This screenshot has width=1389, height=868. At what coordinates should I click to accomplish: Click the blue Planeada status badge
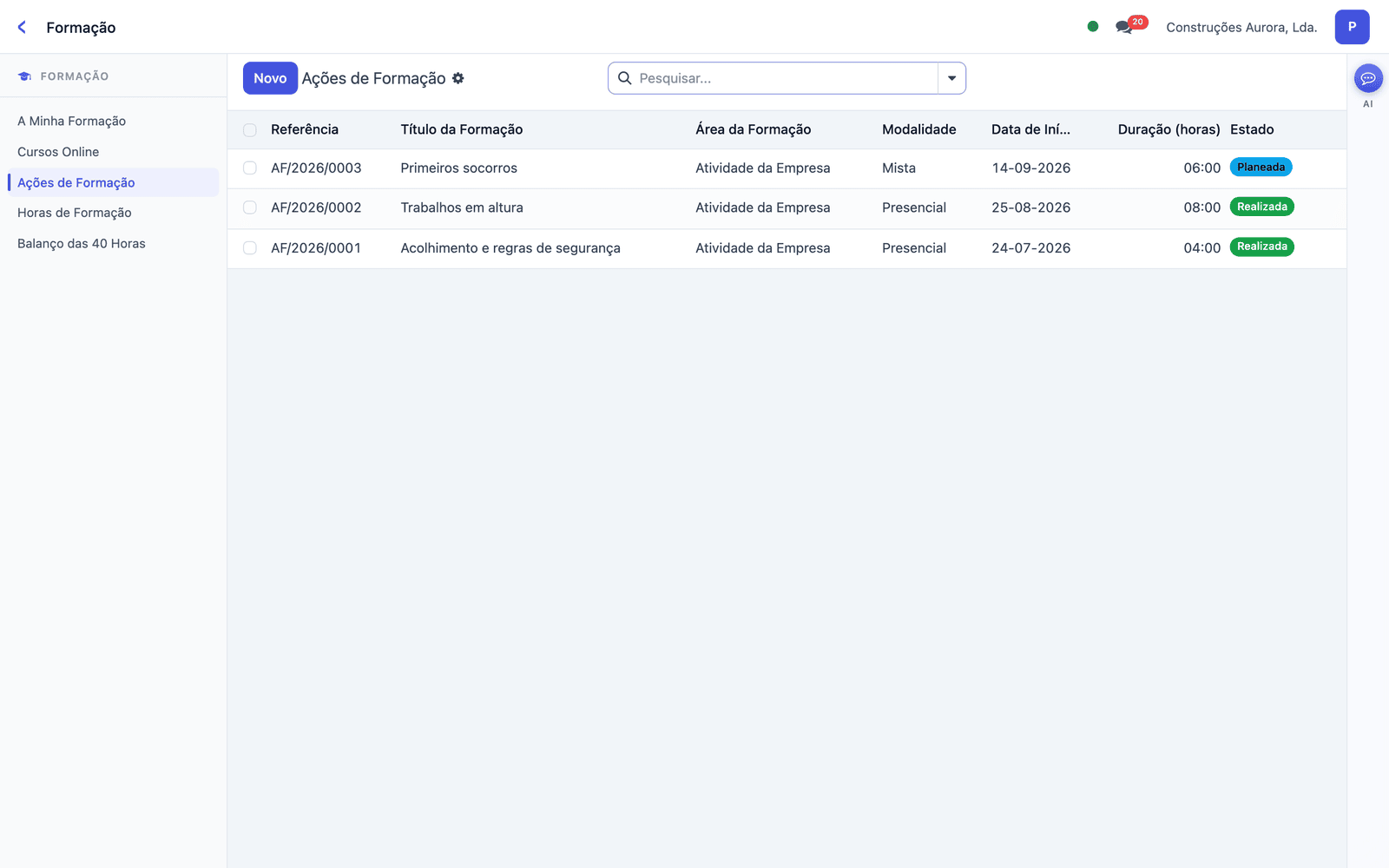(1261, 168)
